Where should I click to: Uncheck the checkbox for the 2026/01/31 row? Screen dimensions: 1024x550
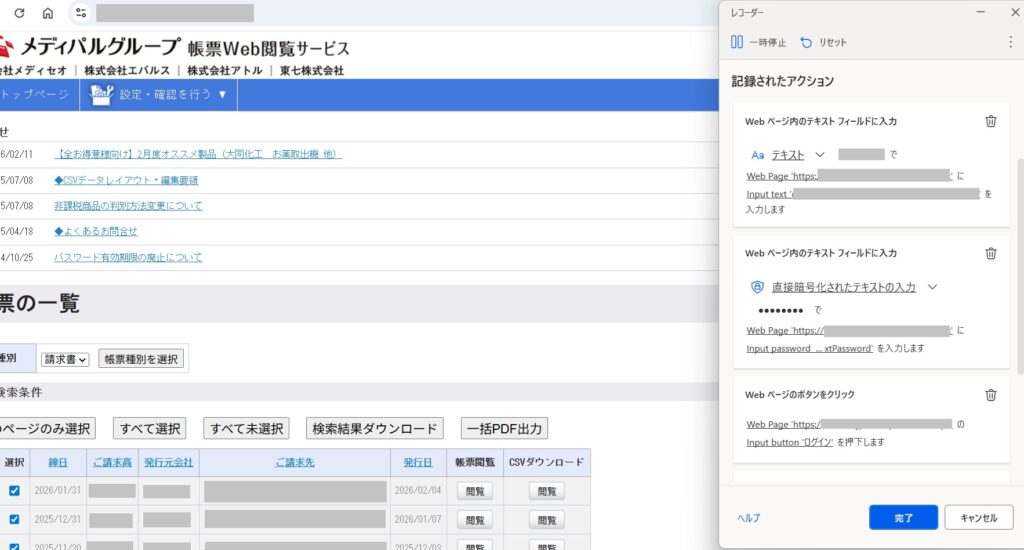pyautogui.click(x=14, y=491)
